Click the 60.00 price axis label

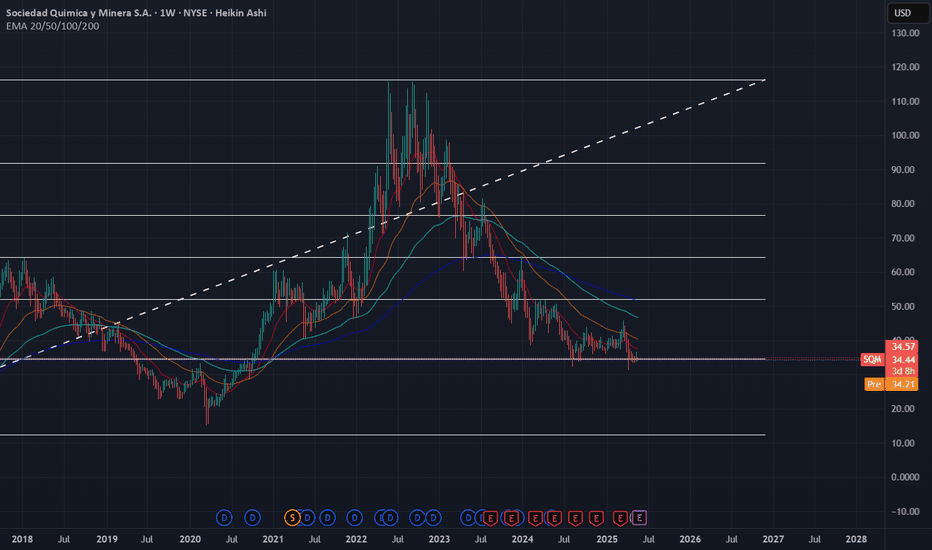(x=903, y=272)
